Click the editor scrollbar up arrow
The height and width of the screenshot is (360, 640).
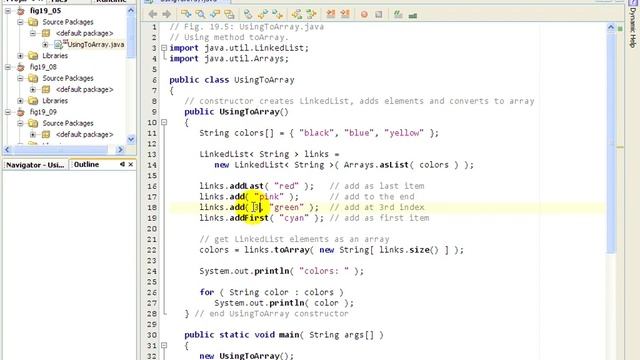click(611, 28)
